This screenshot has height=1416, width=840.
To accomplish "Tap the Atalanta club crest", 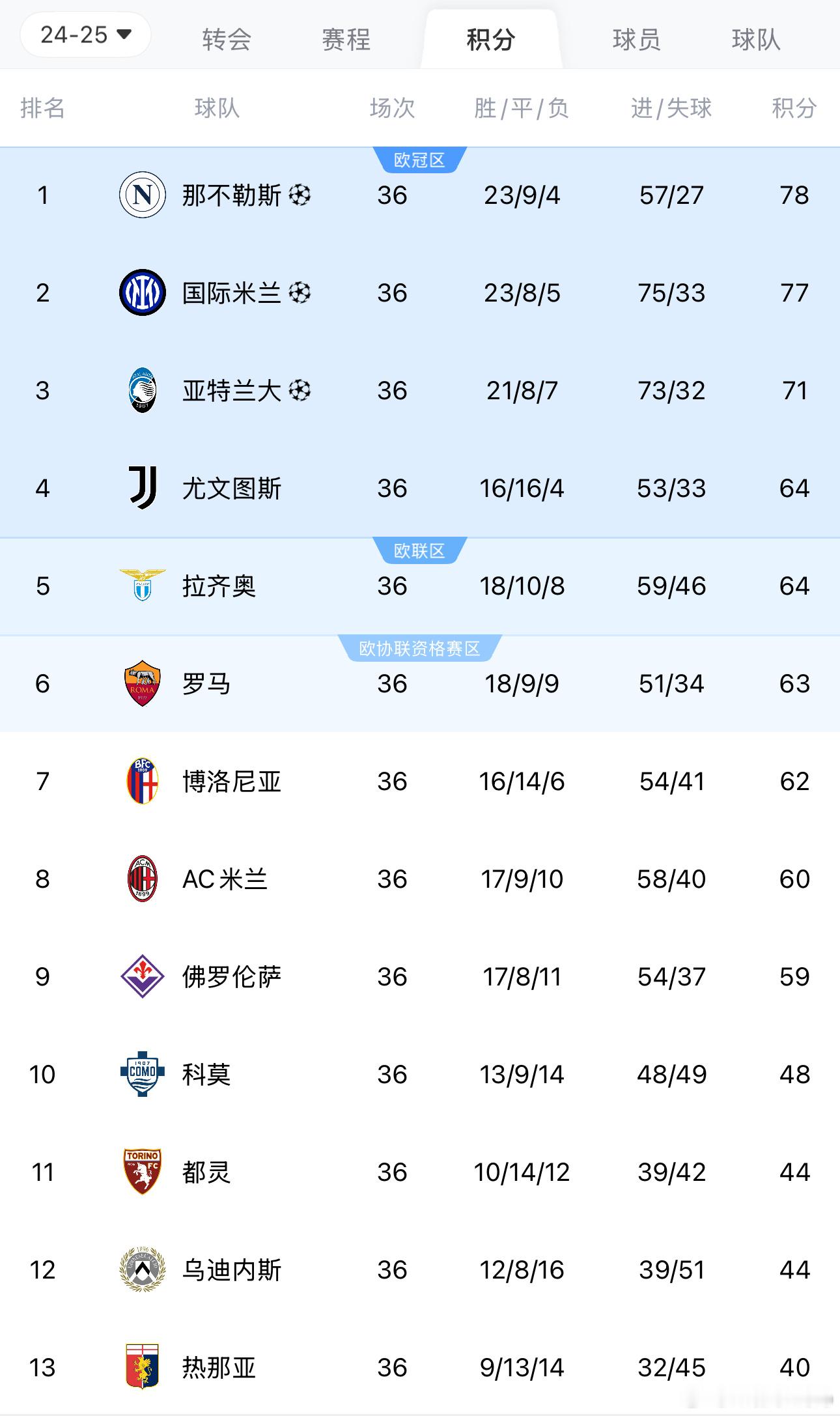I will pyautogui.click(x=143, y=390).
